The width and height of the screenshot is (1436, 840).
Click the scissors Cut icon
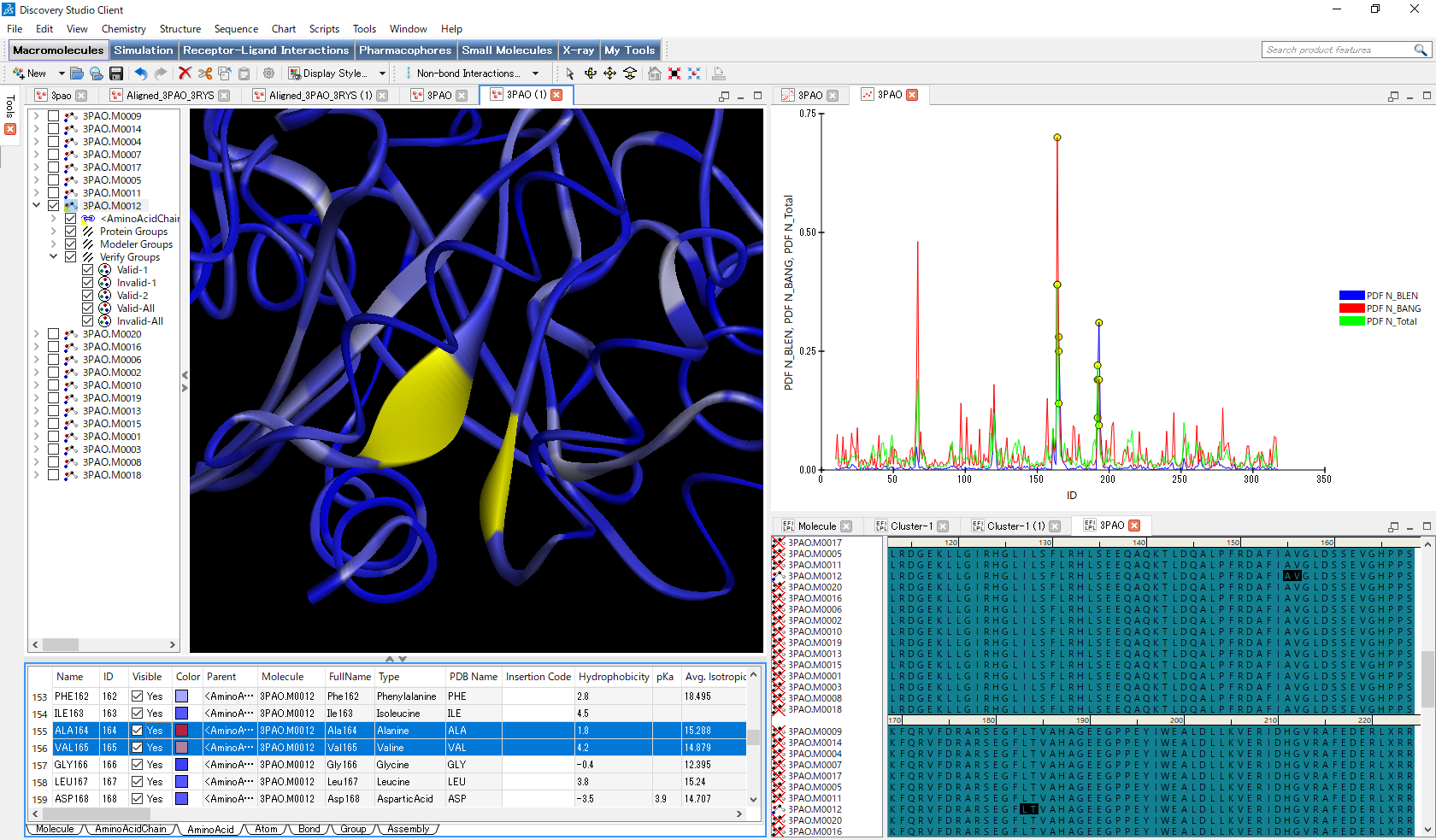(x=205, y=73)
